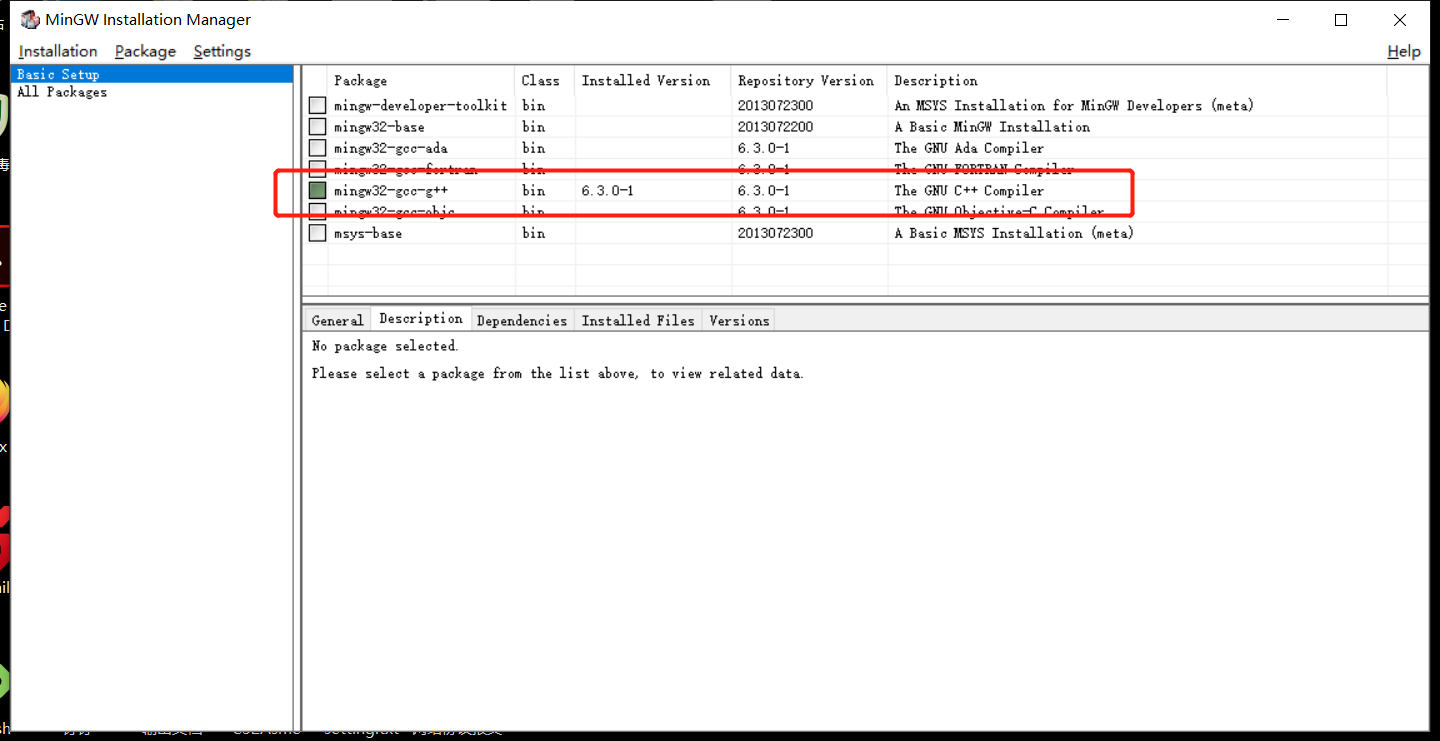Close the MinGW Installation Manager window
The image size is (1440, 741).
(1400, 20)
